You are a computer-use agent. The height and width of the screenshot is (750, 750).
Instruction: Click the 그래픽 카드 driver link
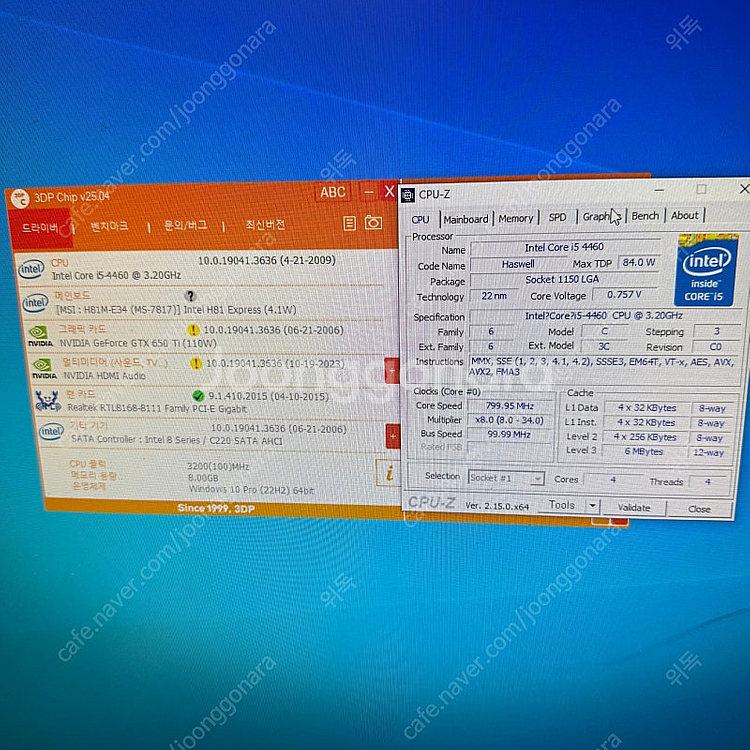point(83,330)
